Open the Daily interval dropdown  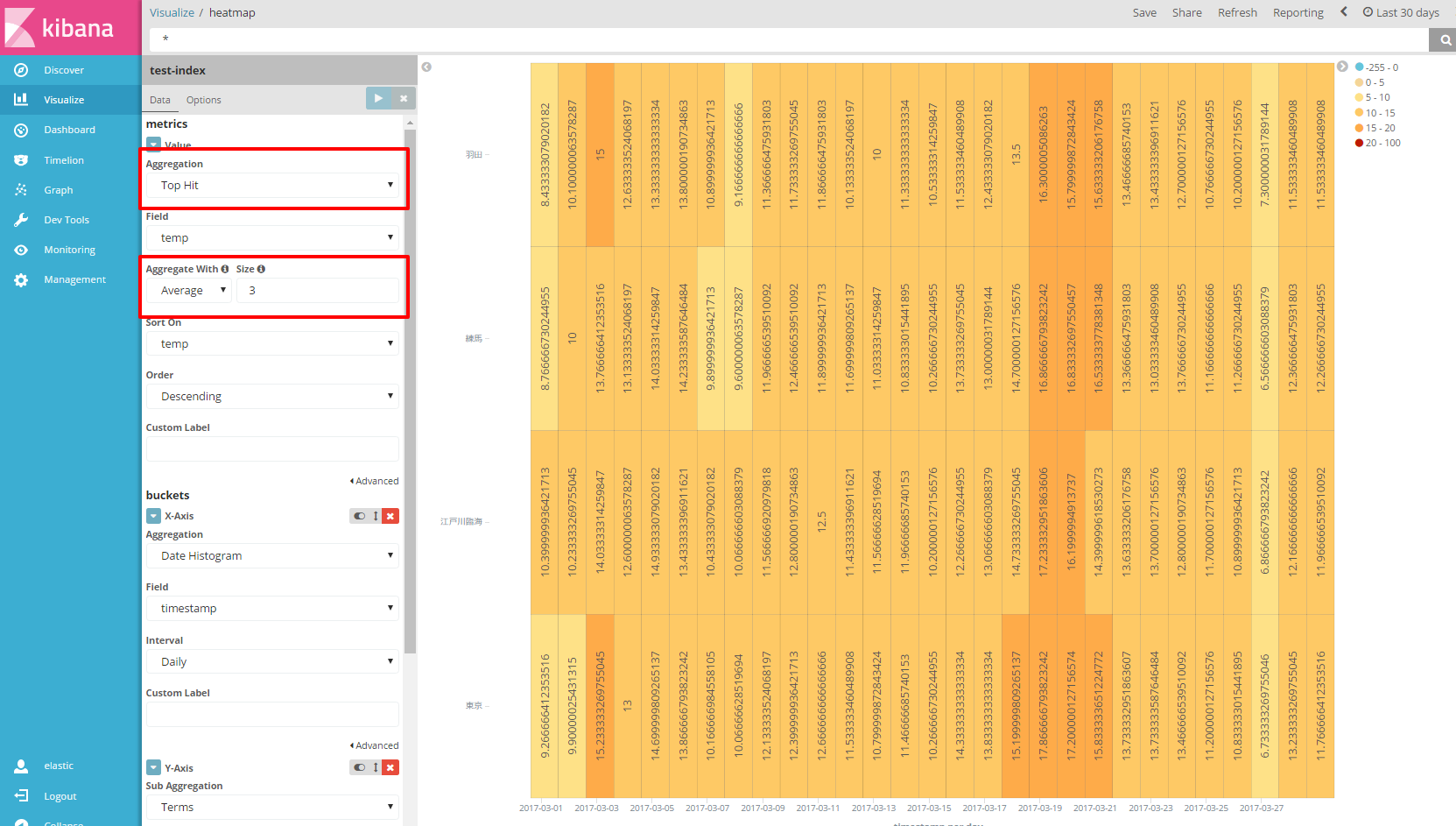point(272,660)
